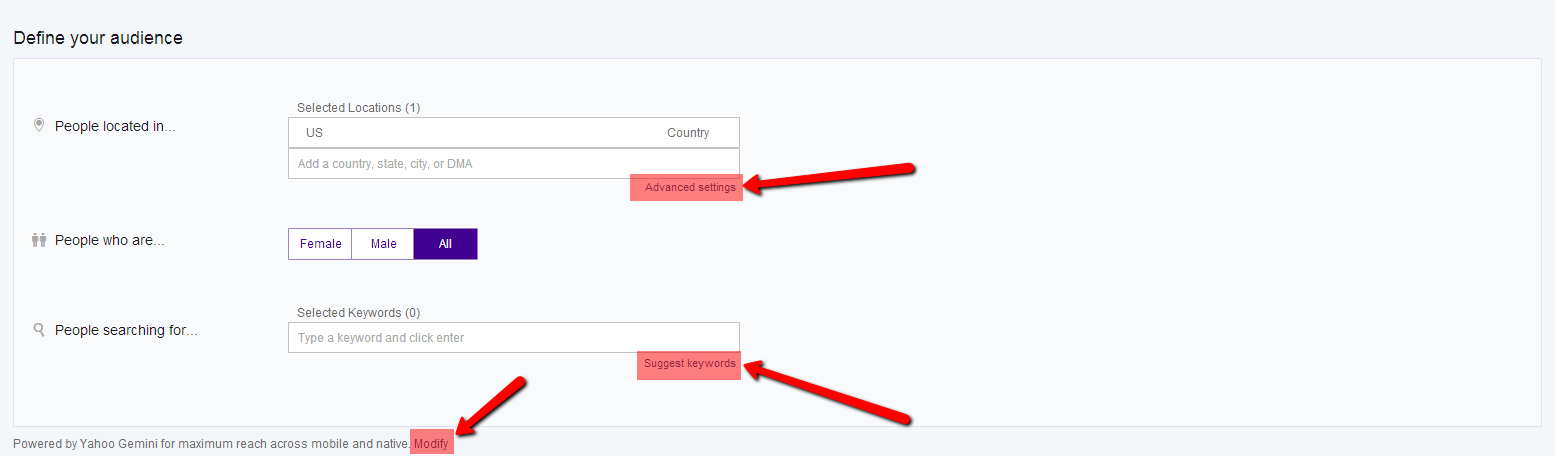The width and height of the screenshot is (1555, 456).
Task: Select the US selected location row
Action: [514, 133]
